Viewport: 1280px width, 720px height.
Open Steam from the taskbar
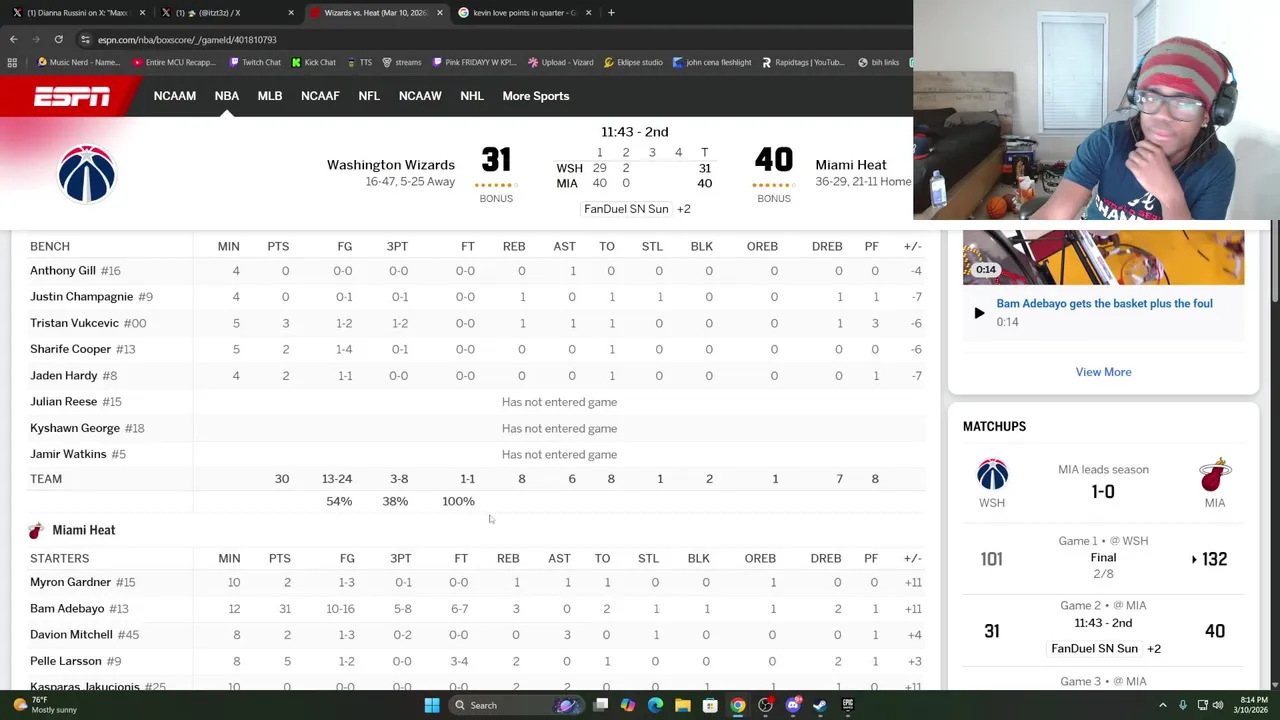click(820, 705)
